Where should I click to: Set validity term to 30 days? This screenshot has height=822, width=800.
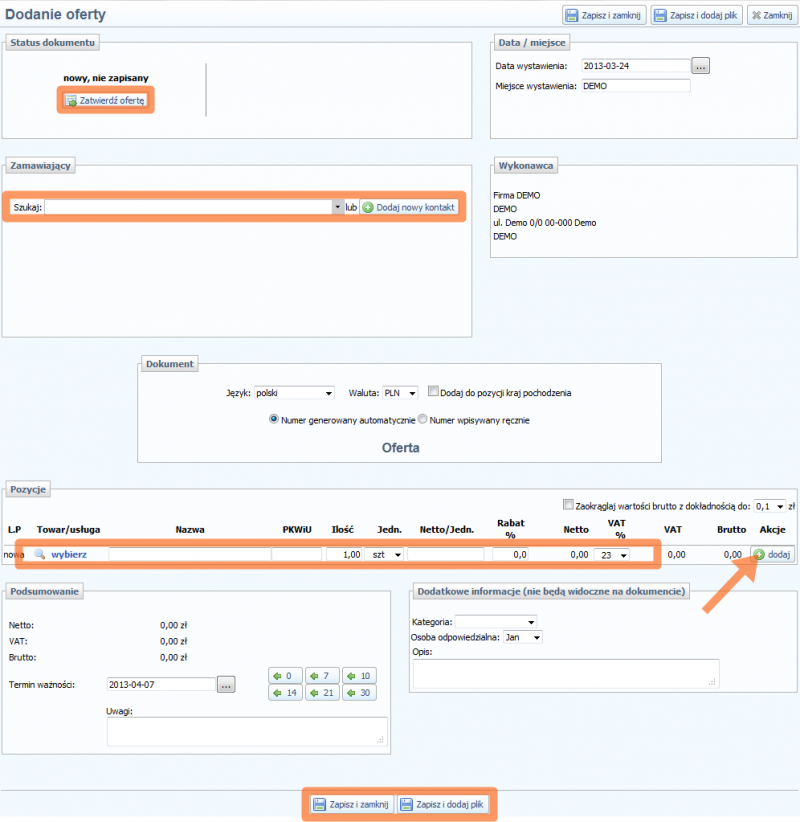pos(359,692)
